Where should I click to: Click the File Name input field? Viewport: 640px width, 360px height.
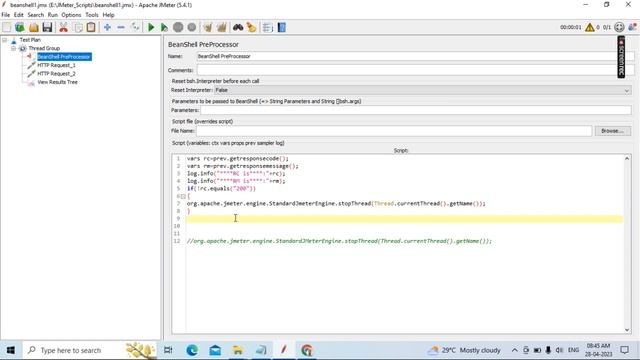394,131
